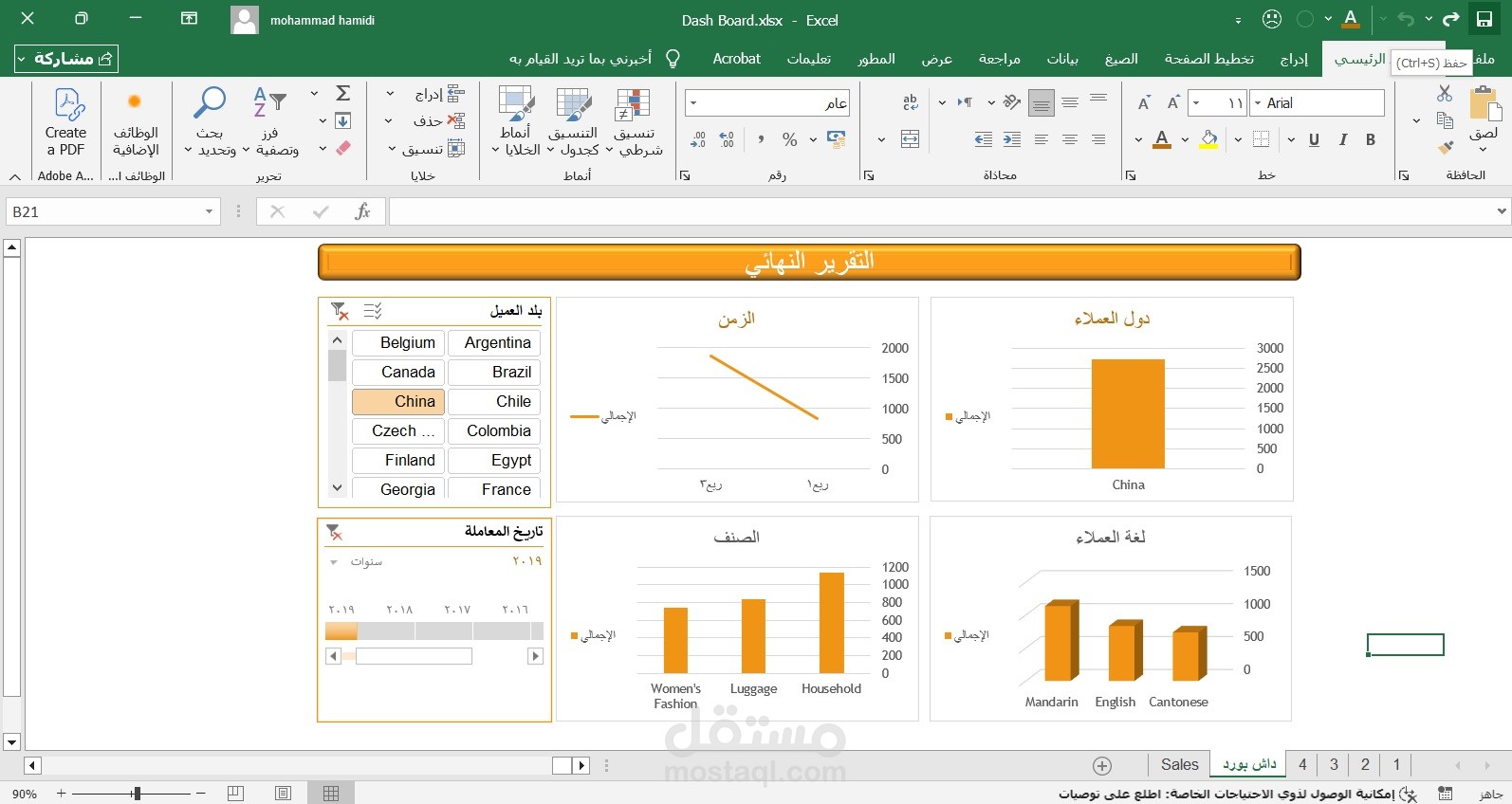
Task: Select the 2019 segment on the timeline
Action: pos(341,630)
